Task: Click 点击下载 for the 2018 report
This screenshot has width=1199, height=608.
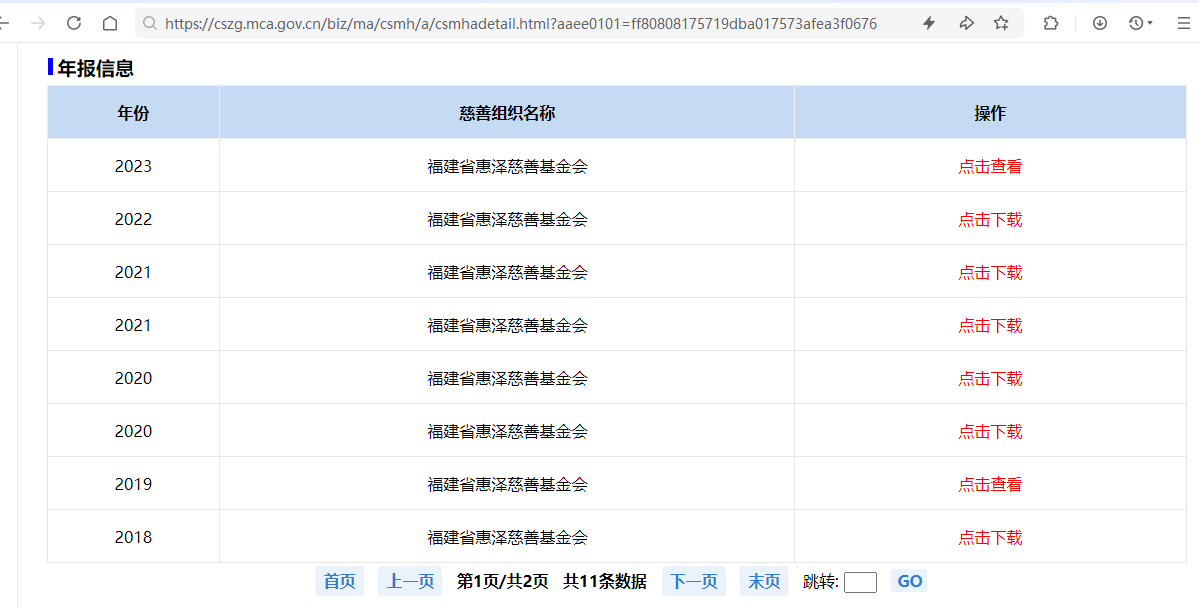Action: coord(990,537)
